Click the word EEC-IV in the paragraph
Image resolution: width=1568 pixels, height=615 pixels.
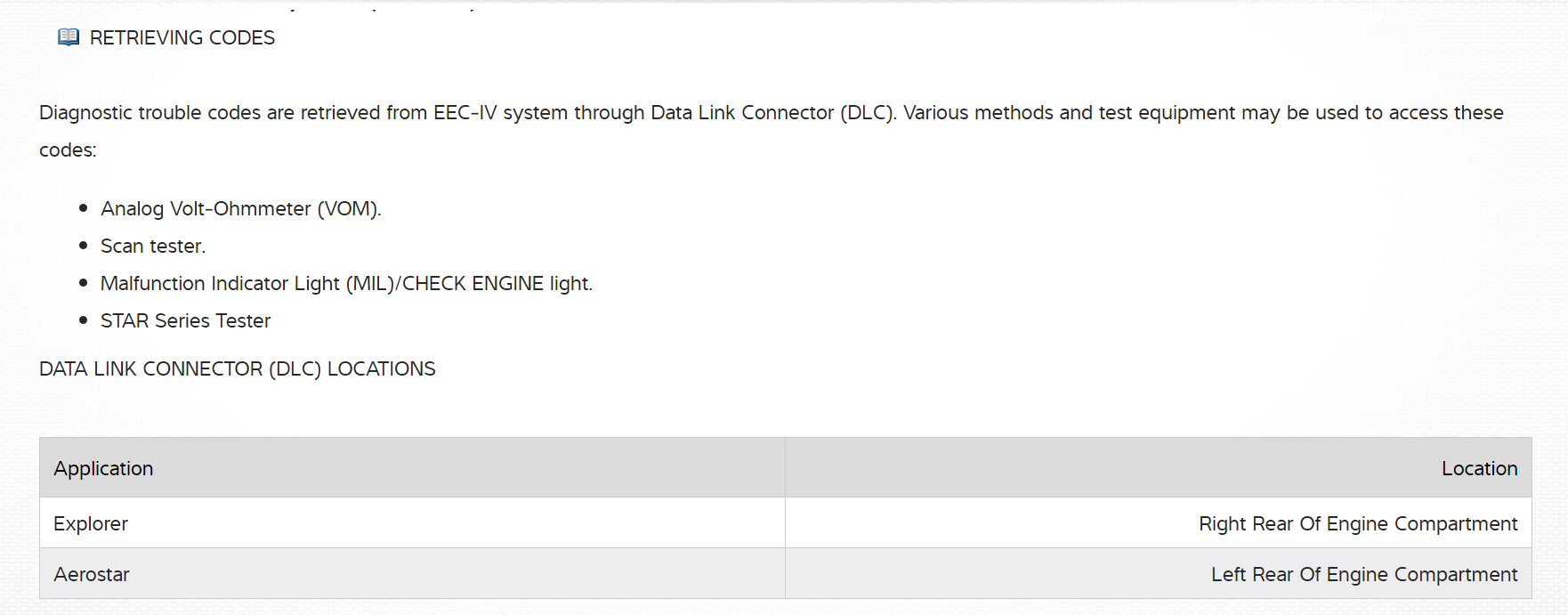click(x=465, y=113)
